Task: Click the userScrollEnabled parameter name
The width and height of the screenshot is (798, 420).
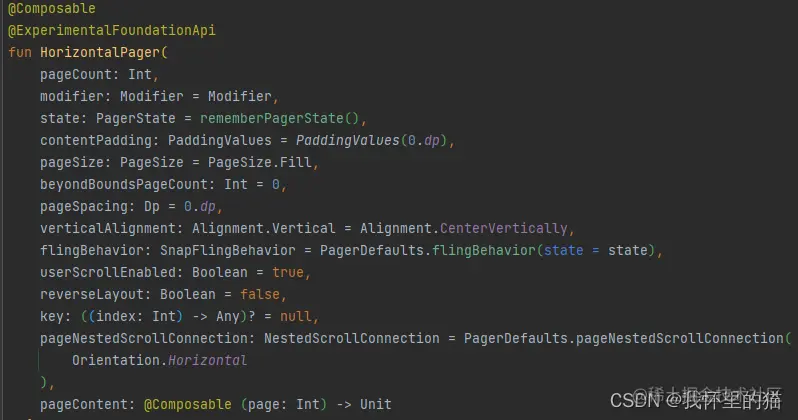Action: pos(108,272)
